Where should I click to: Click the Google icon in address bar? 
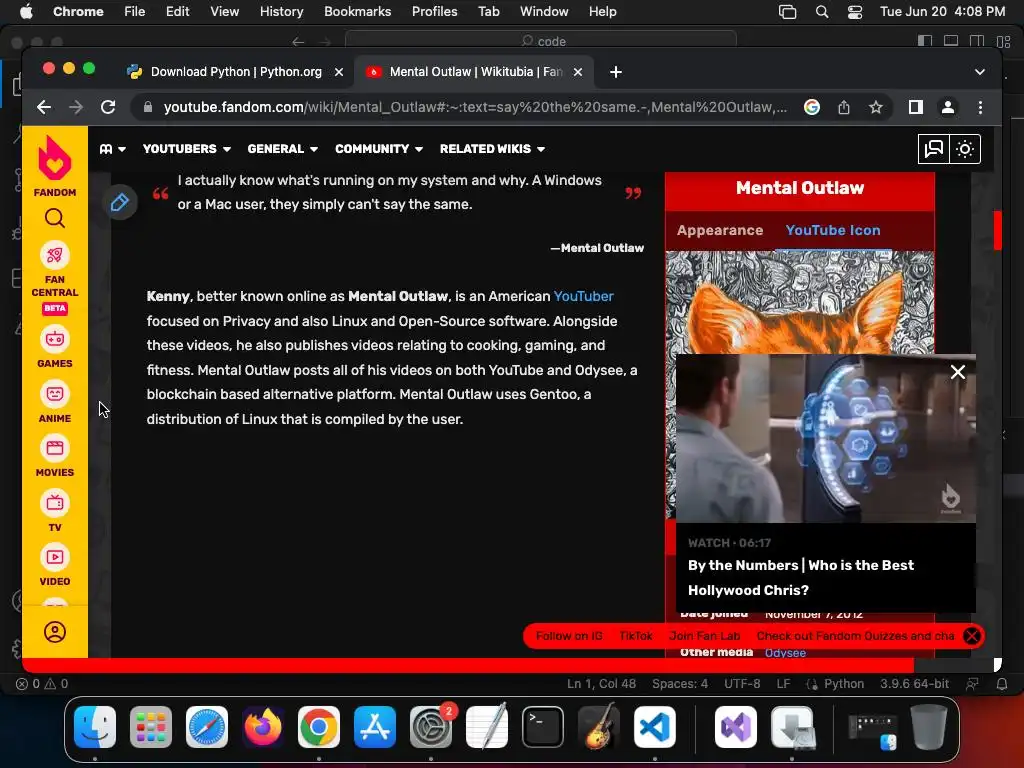(x=812, y=107)
